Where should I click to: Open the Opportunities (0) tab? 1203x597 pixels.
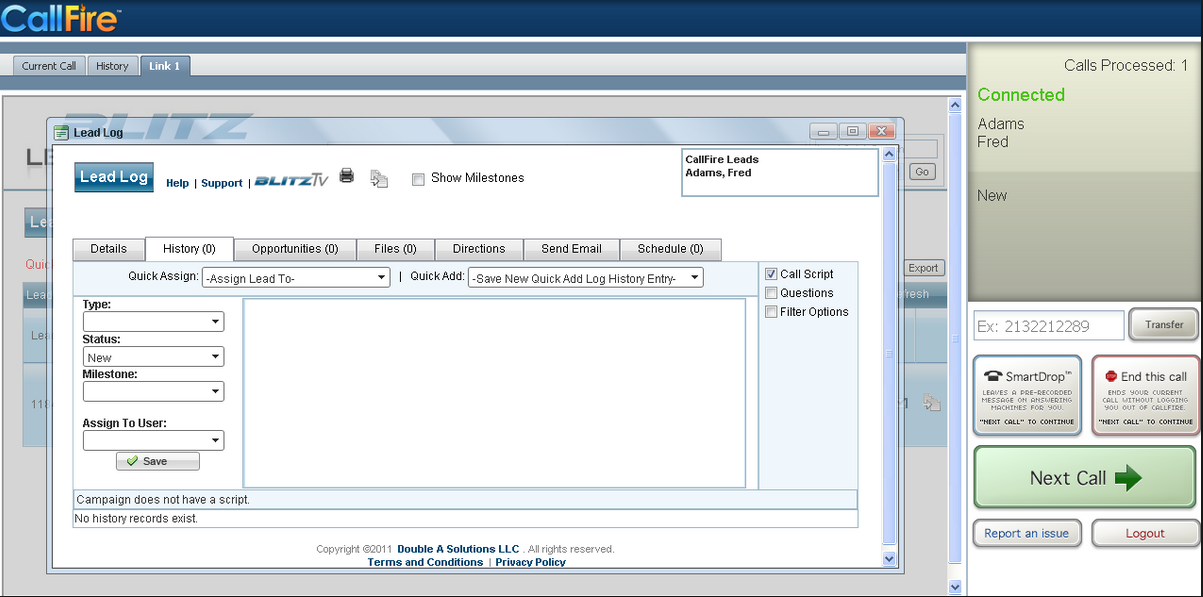point(295,249)
